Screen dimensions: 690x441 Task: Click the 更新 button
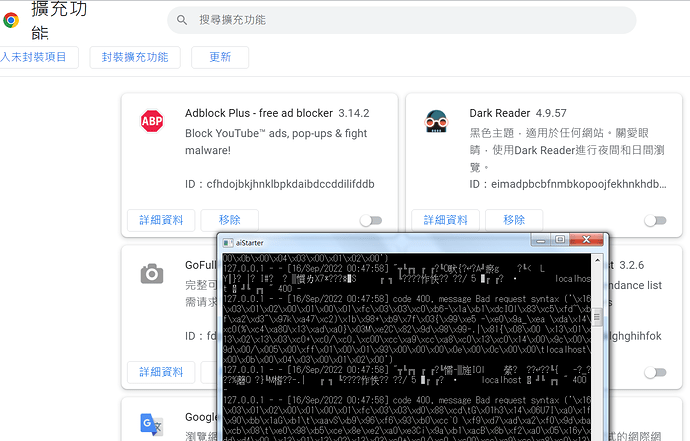220,57
